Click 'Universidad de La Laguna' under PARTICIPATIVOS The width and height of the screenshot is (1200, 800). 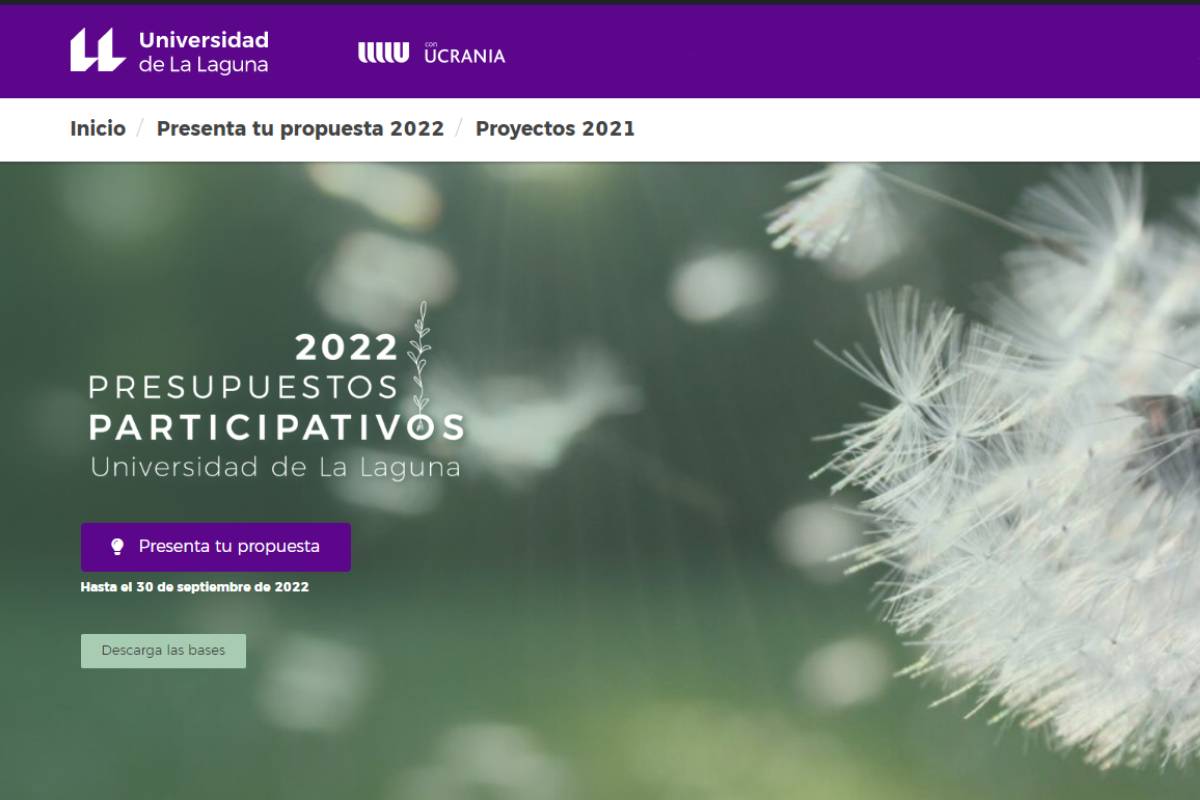(275, 467)
